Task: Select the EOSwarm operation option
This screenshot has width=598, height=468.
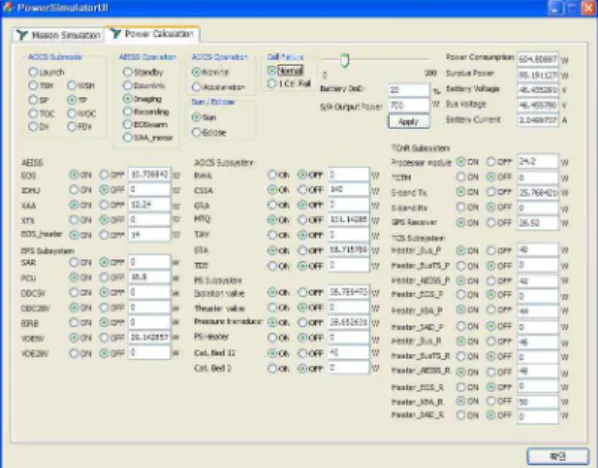Action: pos(128,124)
